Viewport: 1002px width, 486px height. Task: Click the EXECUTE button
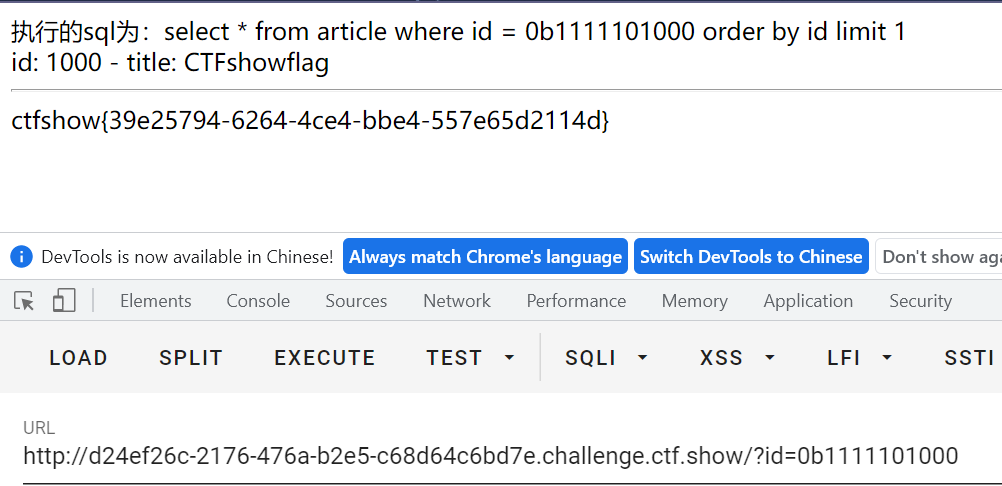coord(325,358)
